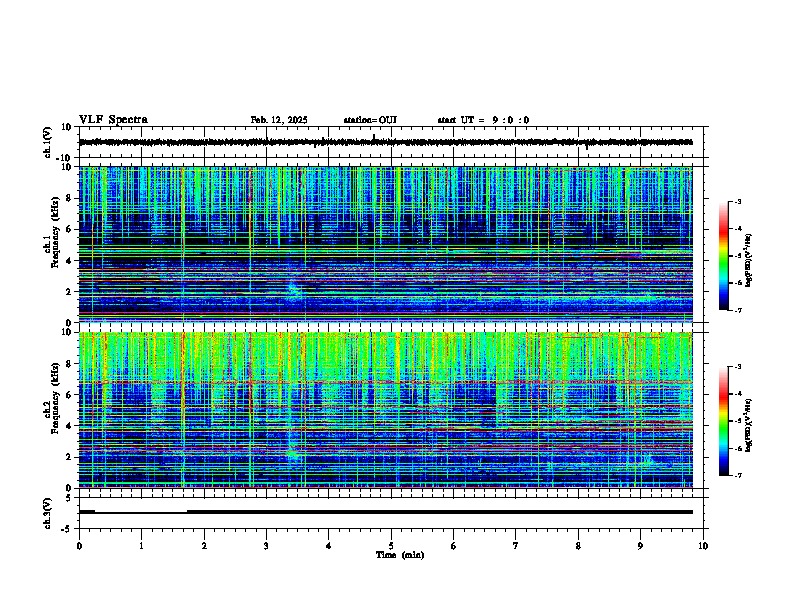Screen dimensions: 792x612
Task: Click the "4" kHz tick on ch.1 spectrogram
Action: (x=69, y=261)
